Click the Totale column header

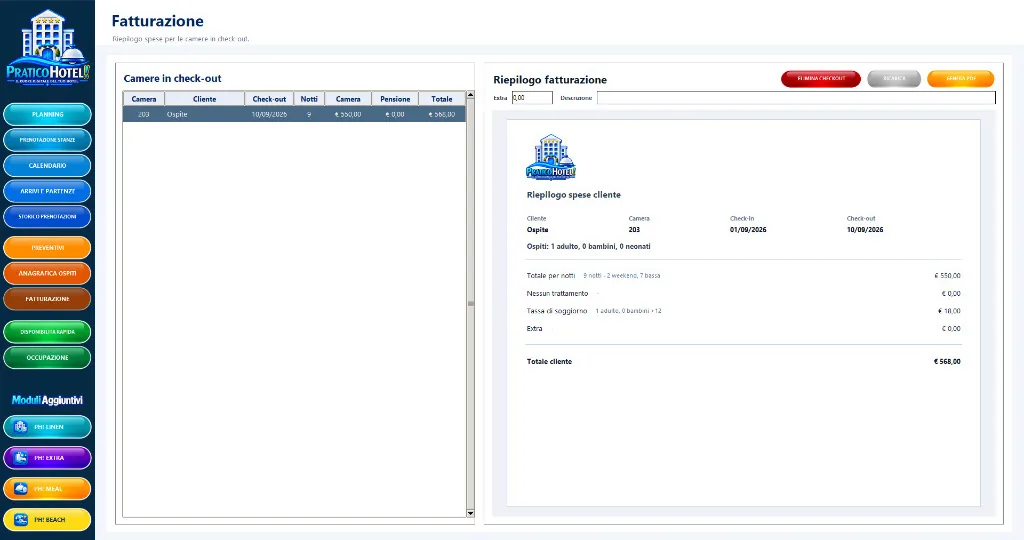441,99
